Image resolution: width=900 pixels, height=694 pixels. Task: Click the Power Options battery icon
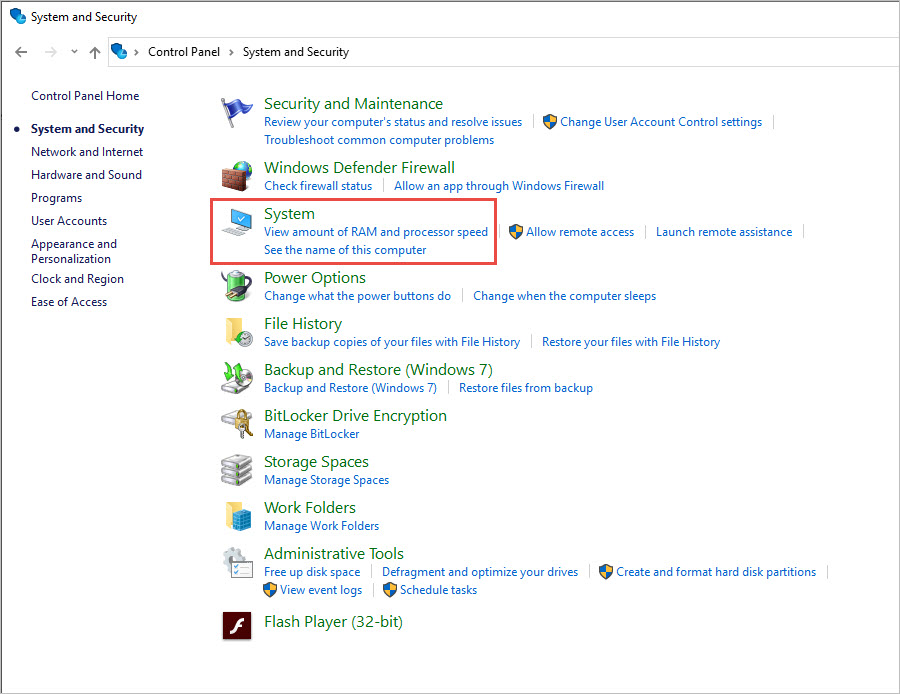click(236, 286)
